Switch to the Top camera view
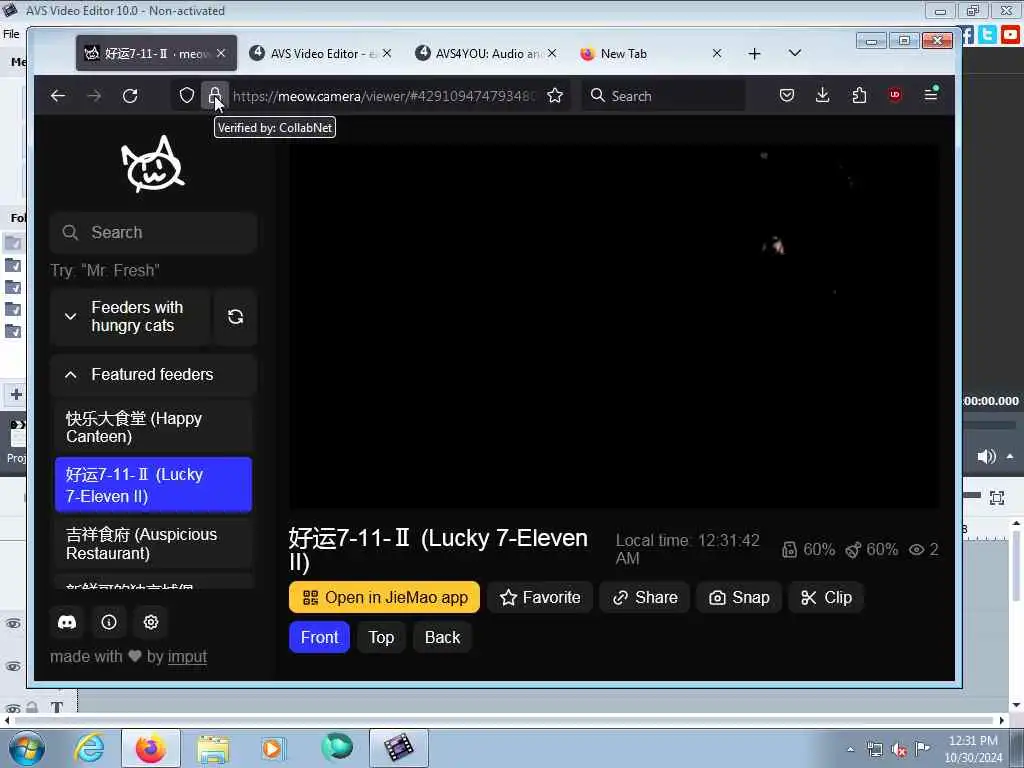Screen dimensions: 1024x768 pos(381,637)
